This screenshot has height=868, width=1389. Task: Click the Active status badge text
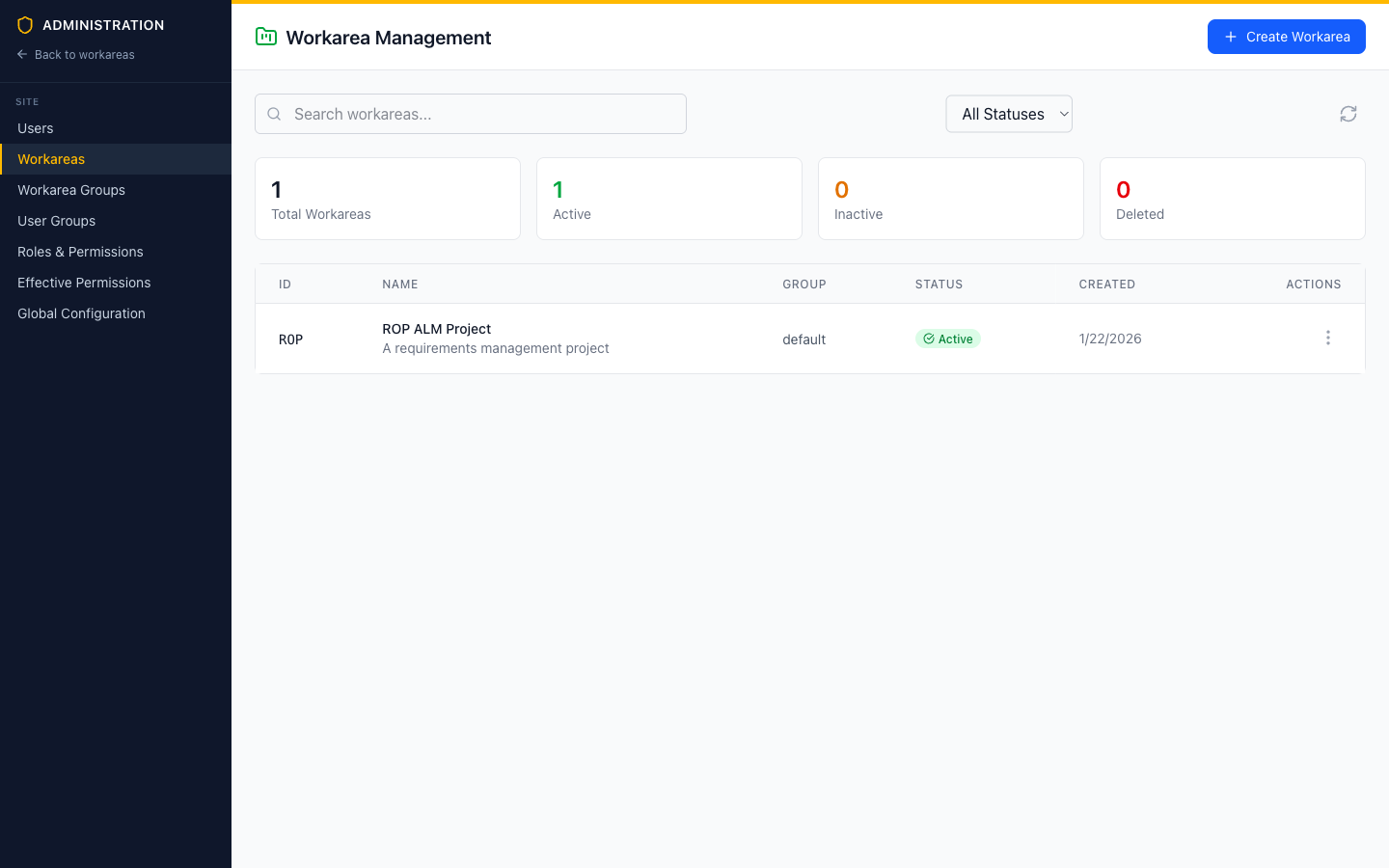956,339
